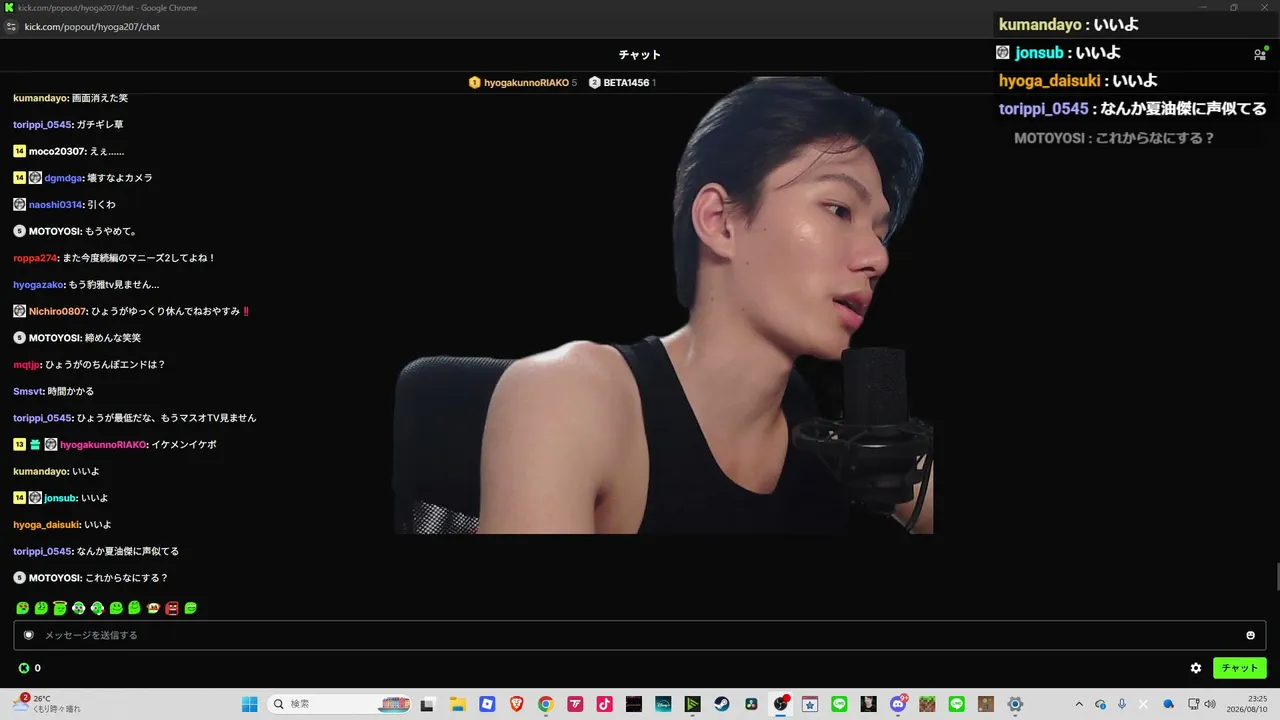
Task: Open volume control in system tray
Action: [1210, 704]
